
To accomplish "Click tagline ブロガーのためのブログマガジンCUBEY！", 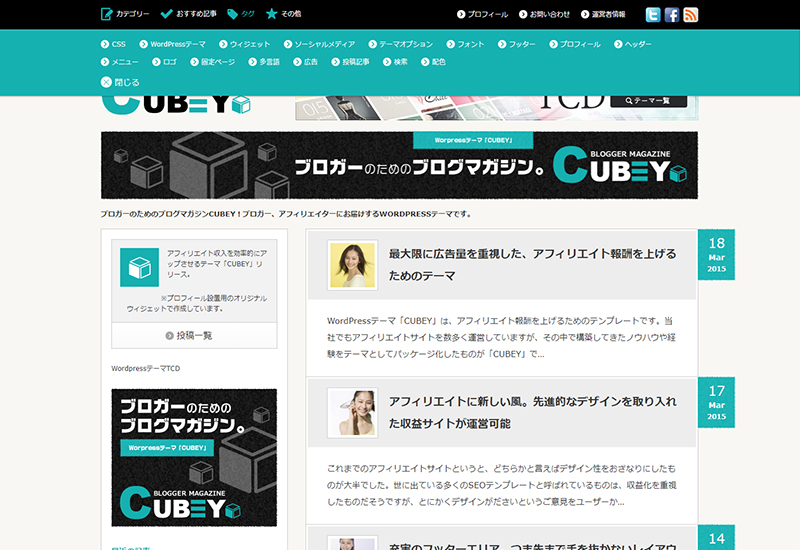I will tap(286, 214).
